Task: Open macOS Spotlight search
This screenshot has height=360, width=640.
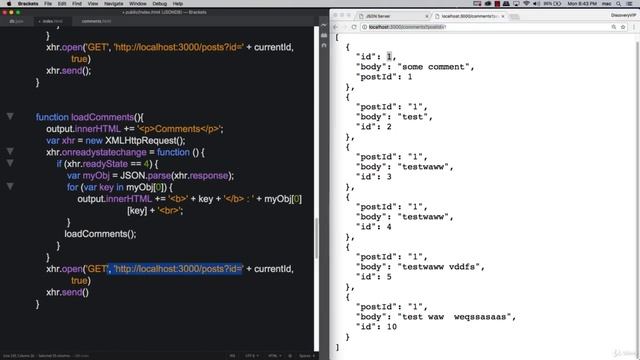Action: 619,4
